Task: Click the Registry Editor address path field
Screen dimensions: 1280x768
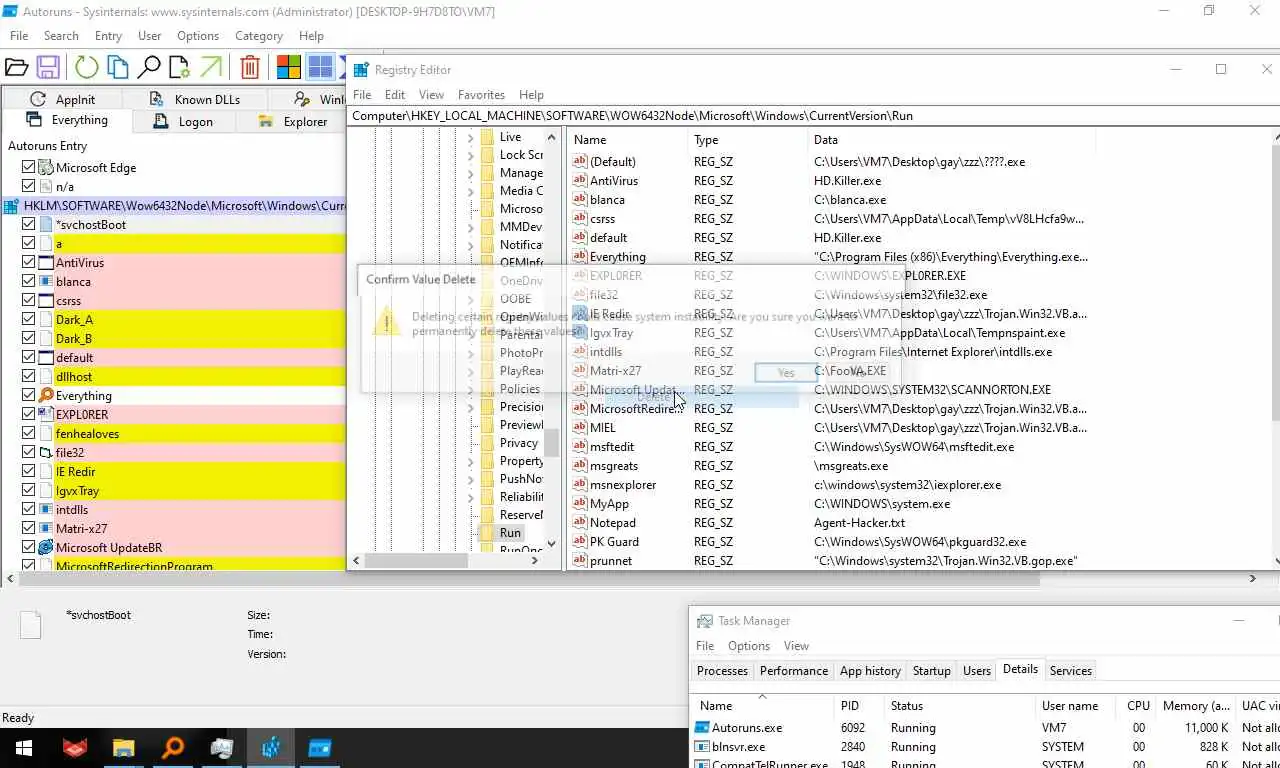Action: click(x=813, y=116)
